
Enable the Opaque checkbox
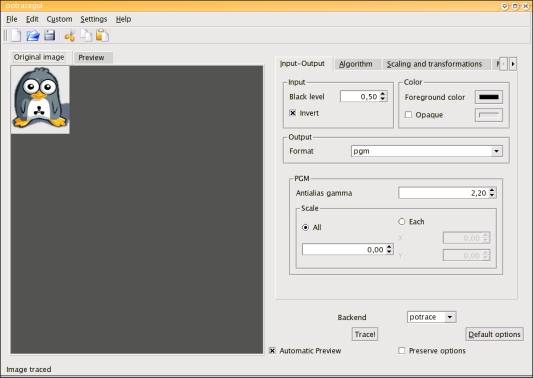pos(408,115)
